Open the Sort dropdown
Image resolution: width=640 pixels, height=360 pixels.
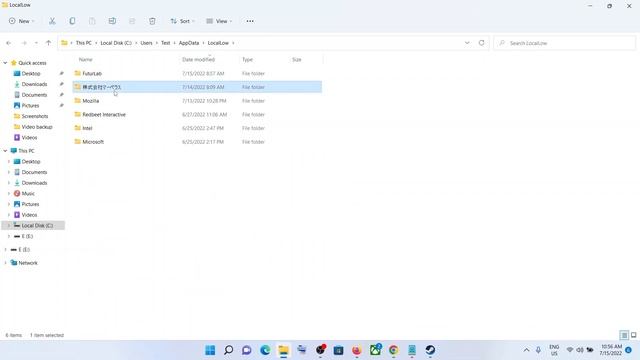tap(182, 21)
